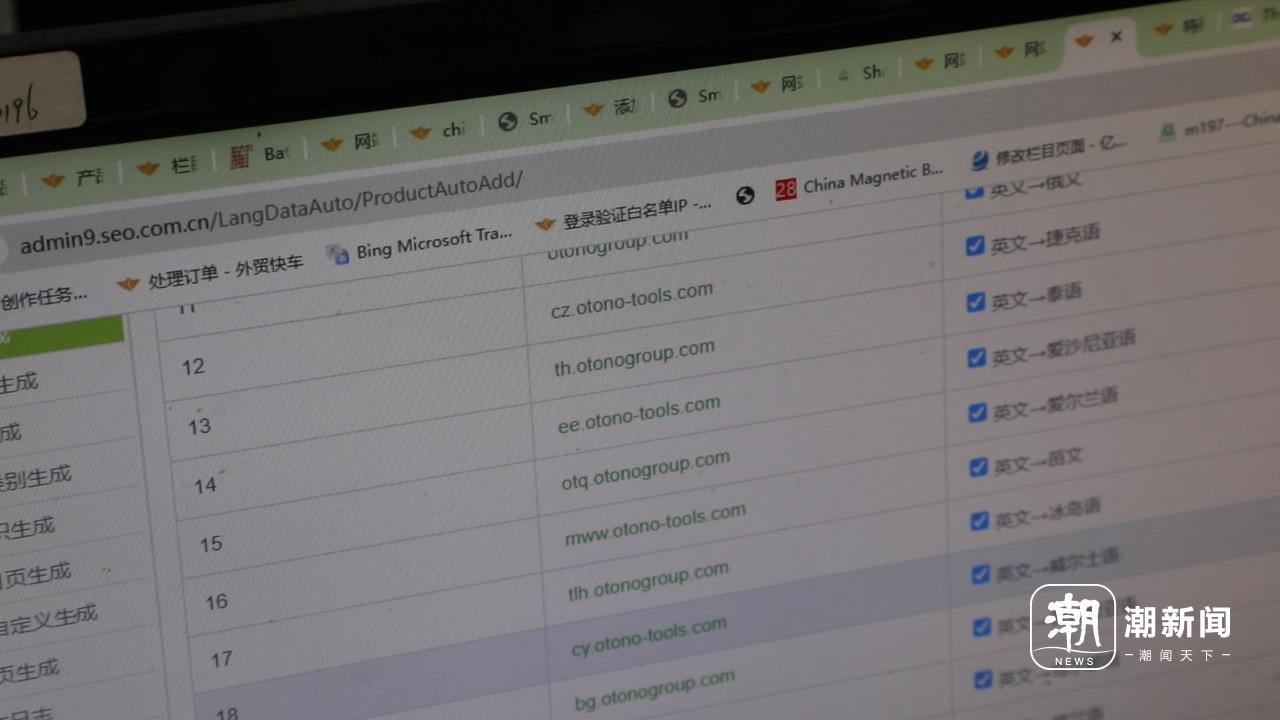The height and width of the screenshot is (720, 1280).
Task: Open the 创作任务 bookmark
Action: 43,296
